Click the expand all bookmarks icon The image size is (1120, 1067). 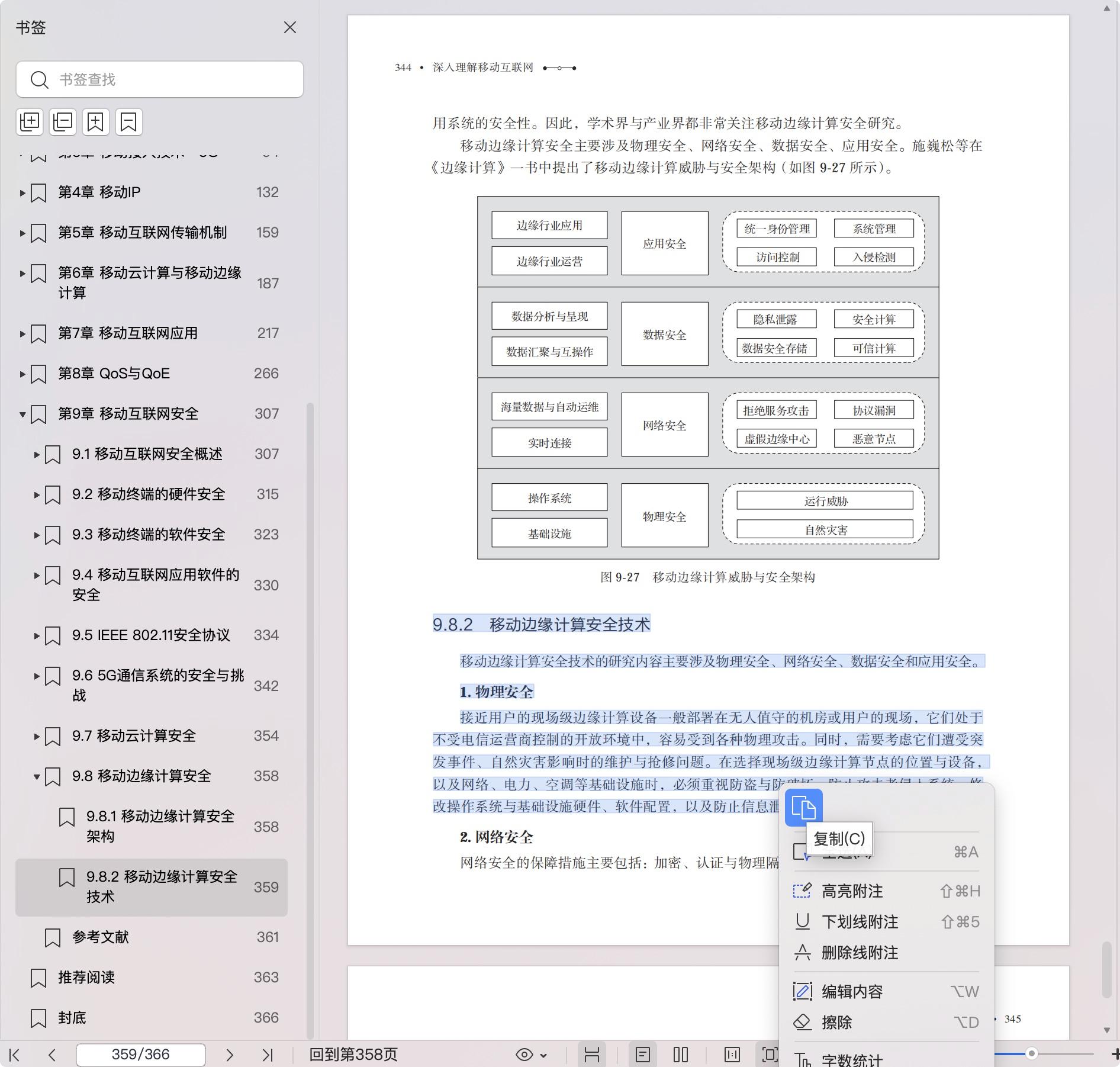30,122
